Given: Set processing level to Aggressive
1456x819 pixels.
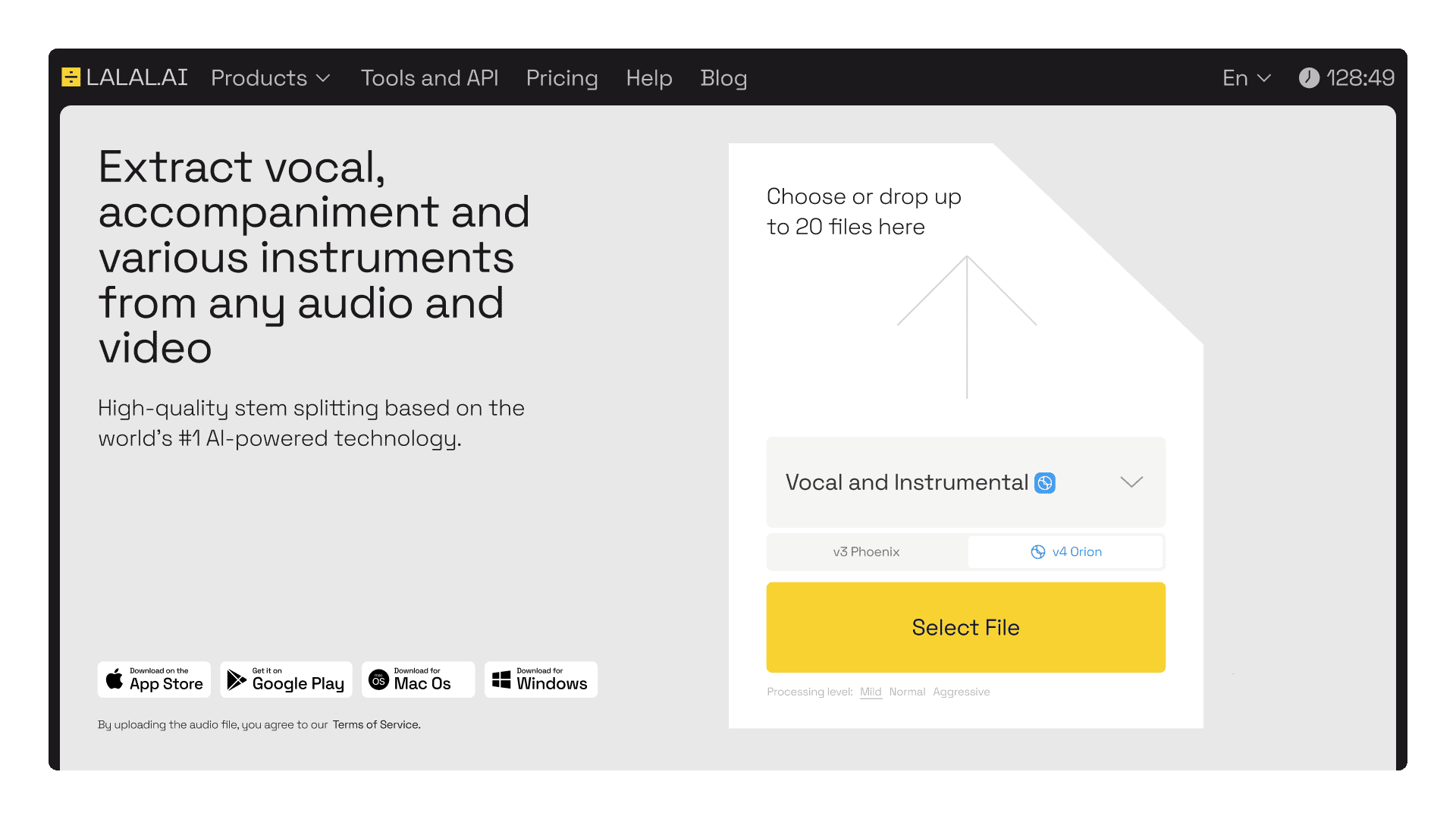Looking at the screenshot, I should 961,692.
